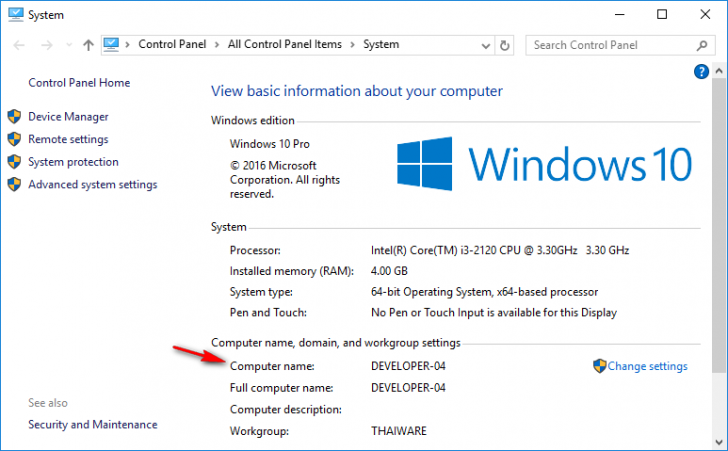Click the Forward navigation arrow
The image size is (728, 451).
[x=46, y=45]
